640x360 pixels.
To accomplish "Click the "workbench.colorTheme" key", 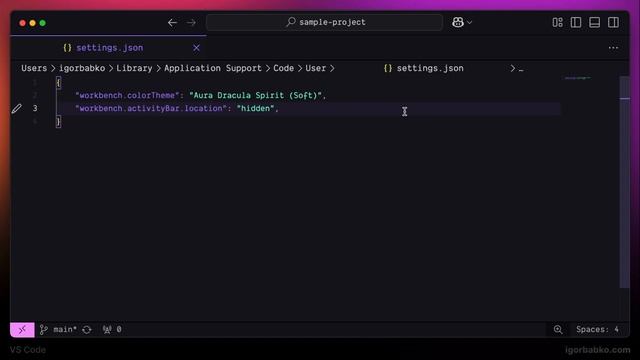I will tap(127, 95).
